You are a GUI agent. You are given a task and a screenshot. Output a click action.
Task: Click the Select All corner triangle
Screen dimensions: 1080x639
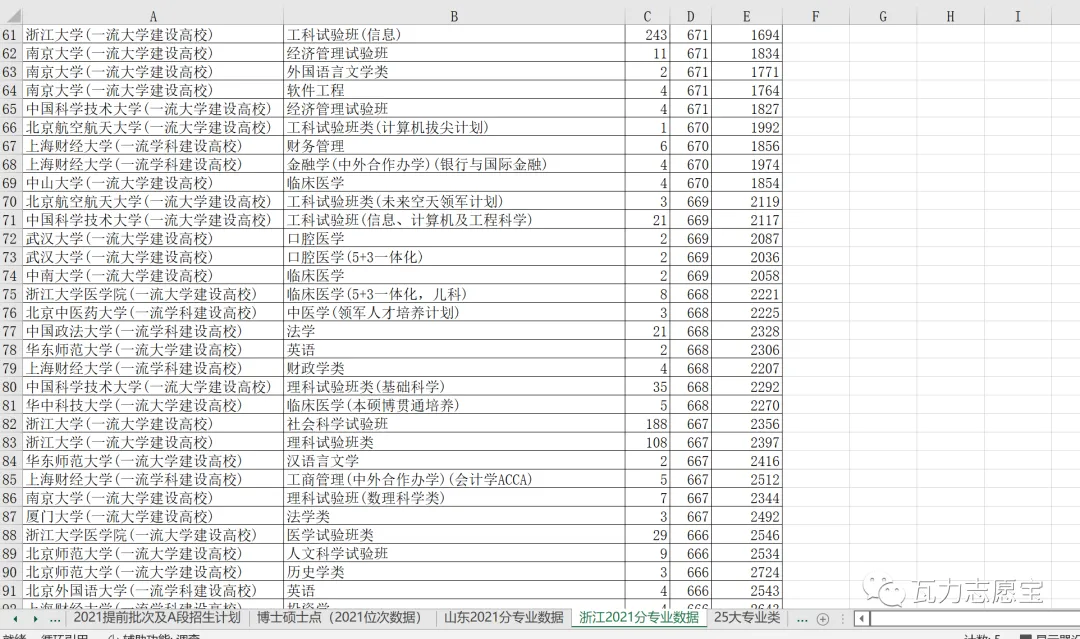click(x=12, y=16)
